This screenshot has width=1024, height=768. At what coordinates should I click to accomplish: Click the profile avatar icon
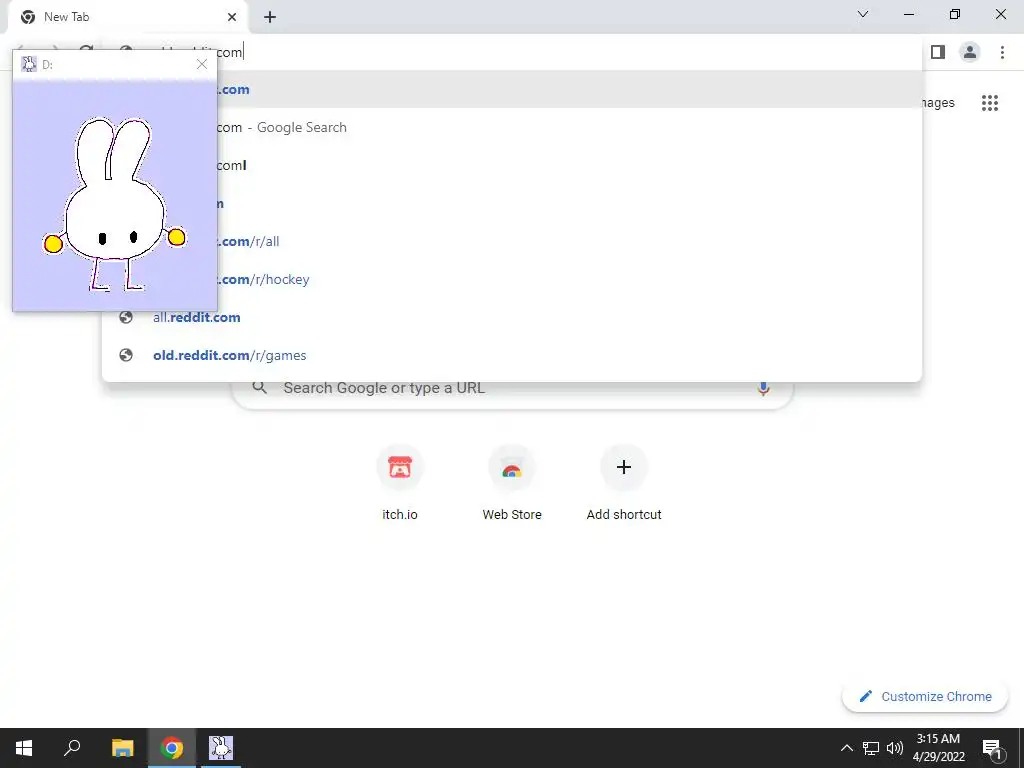click(x=970, y=52)
